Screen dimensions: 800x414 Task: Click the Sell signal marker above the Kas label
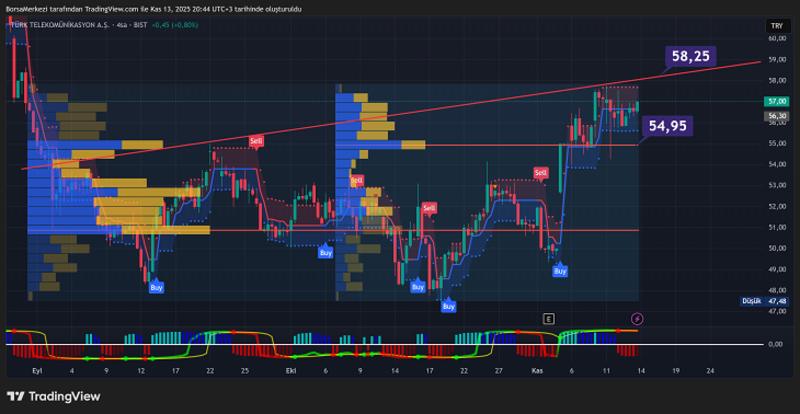pos(541,173)
